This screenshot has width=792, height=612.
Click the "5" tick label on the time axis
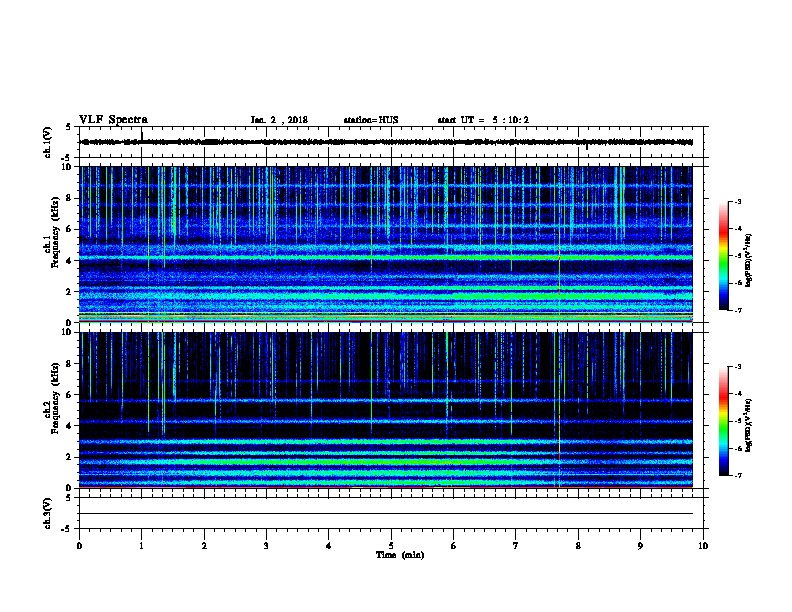coord(391,546)
